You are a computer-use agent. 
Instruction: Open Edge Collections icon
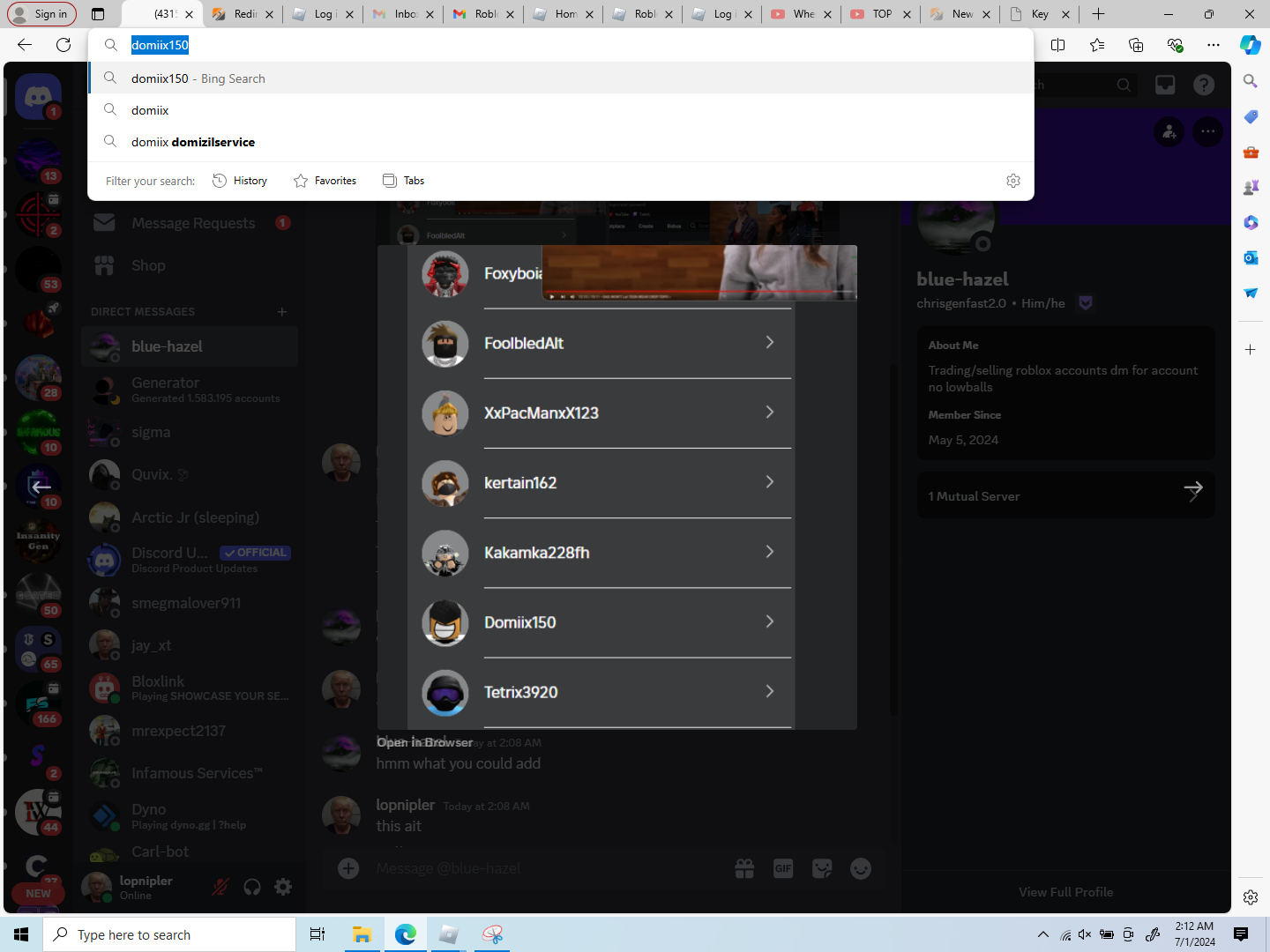(x=1136, y=45)
